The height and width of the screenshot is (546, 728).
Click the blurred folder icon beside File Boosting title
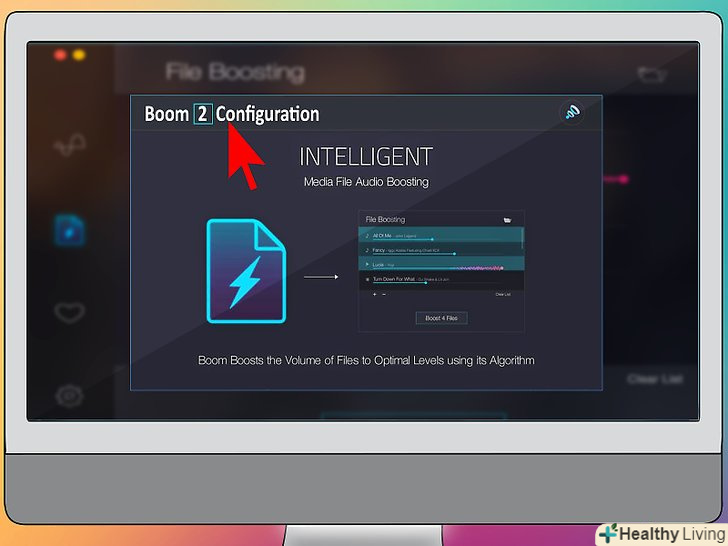[x=651, y=74]
